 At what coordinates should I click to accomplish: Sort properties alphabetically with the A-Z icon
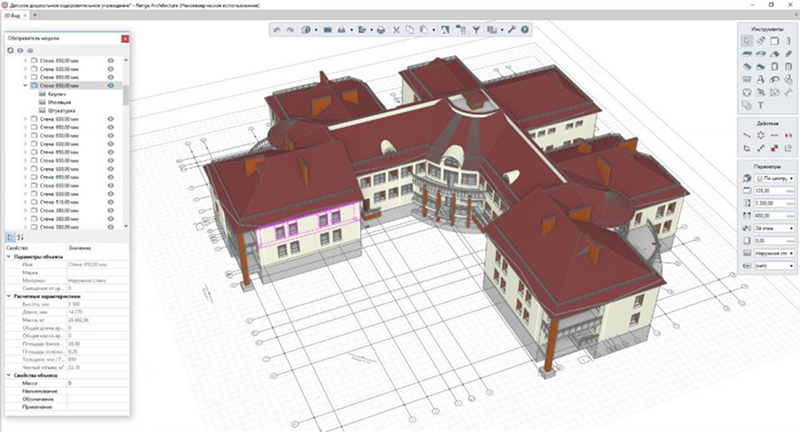(x=20, y=237)
